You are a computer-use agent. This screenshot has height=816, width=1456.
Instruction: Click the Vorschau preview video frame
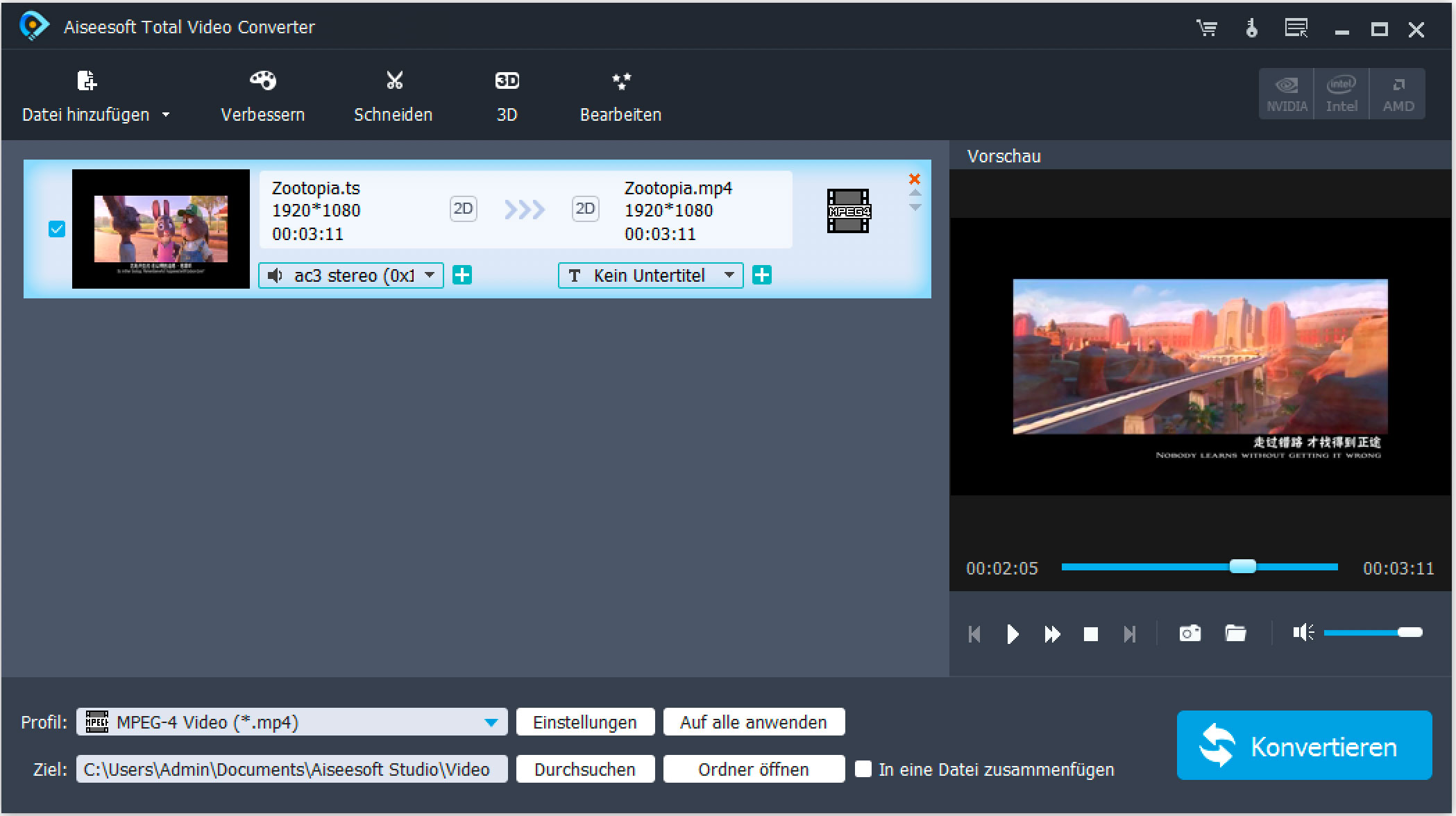tap(1200, 357)
